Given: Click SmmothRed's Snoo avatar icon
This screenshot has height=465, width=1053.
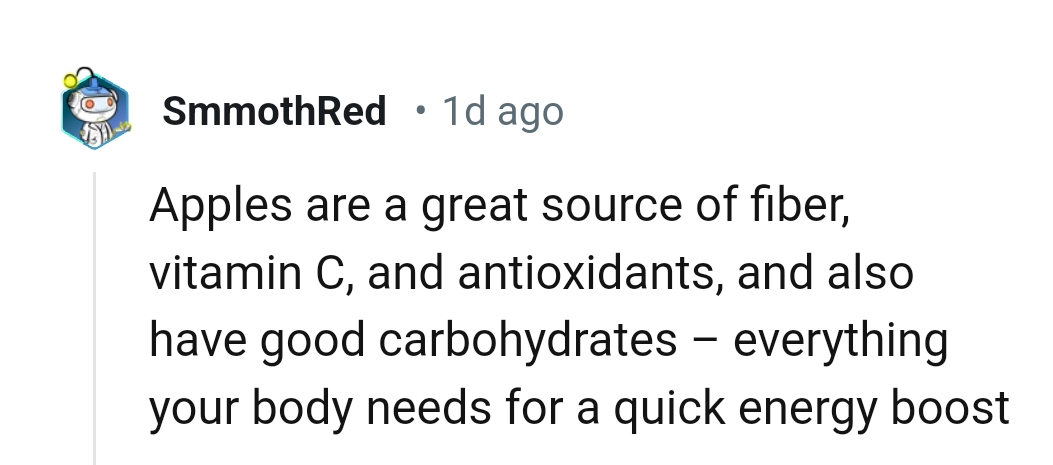Looking at the screenshot, I should click(95, 114).
